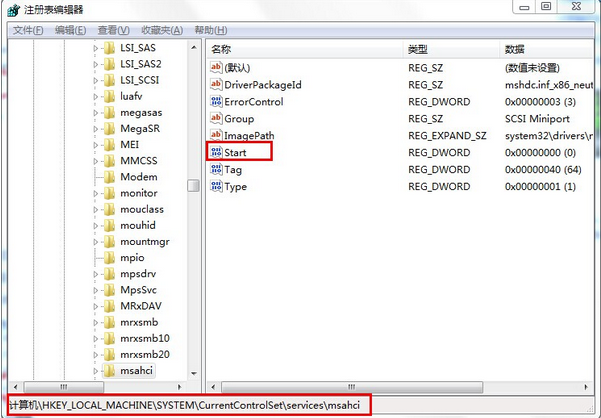Click the DriverPackageId string icon
601x418 pixels.
(x=215, y=85)
